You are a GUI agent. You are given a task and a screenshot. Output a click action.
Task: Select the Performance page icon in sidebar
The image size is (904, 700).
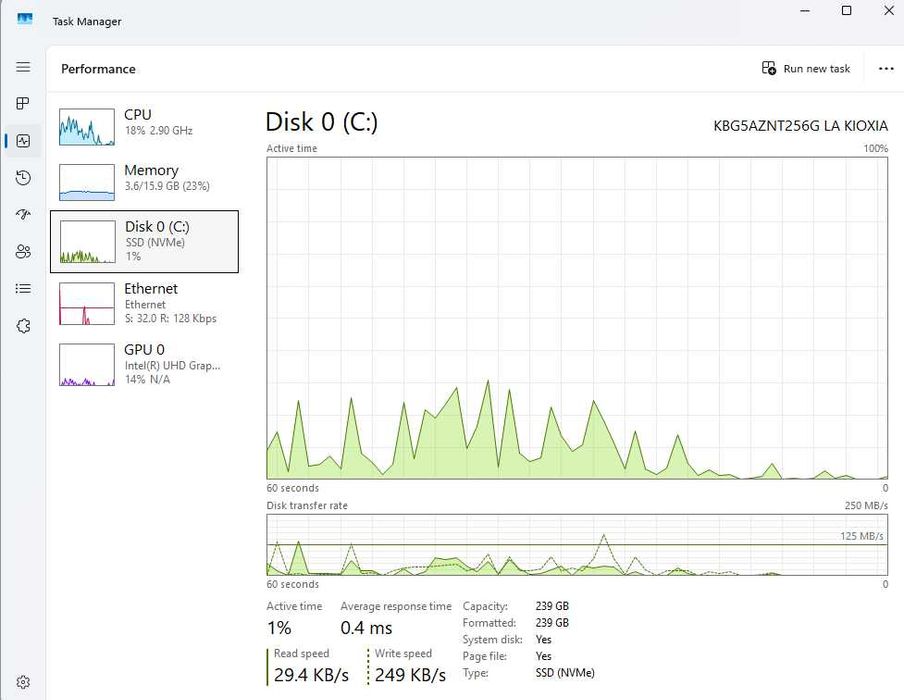[x=23, y=141]
